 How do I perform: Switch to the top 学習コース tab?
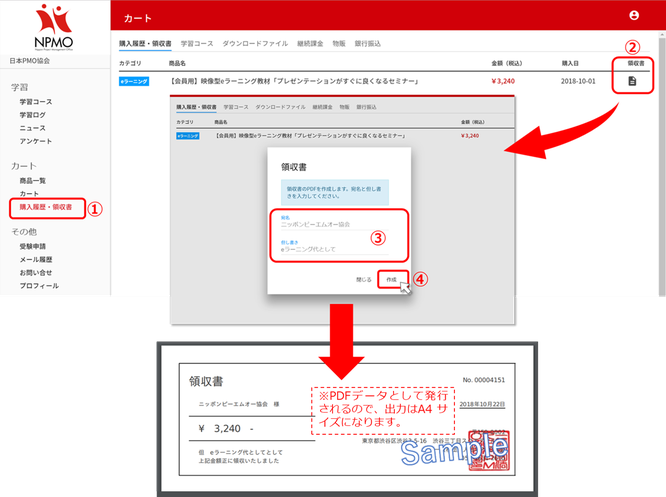[197, 43]
